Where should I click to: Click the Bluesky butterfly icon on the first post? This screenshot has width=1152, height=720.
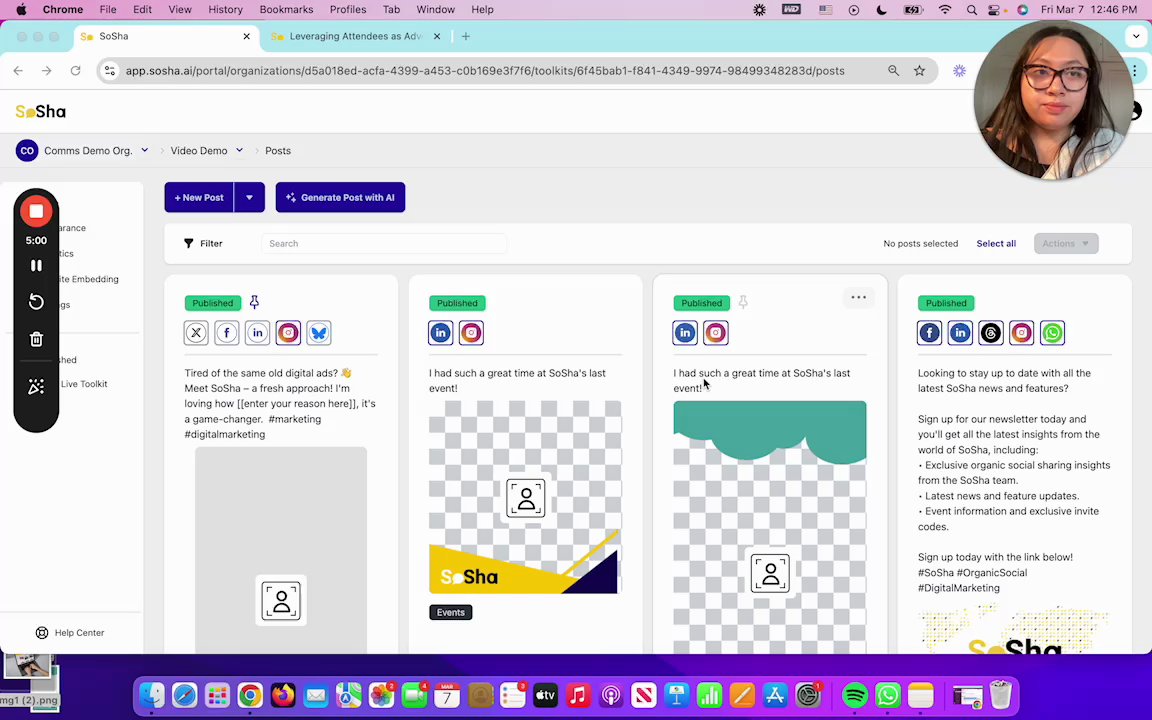pos(319,333)
